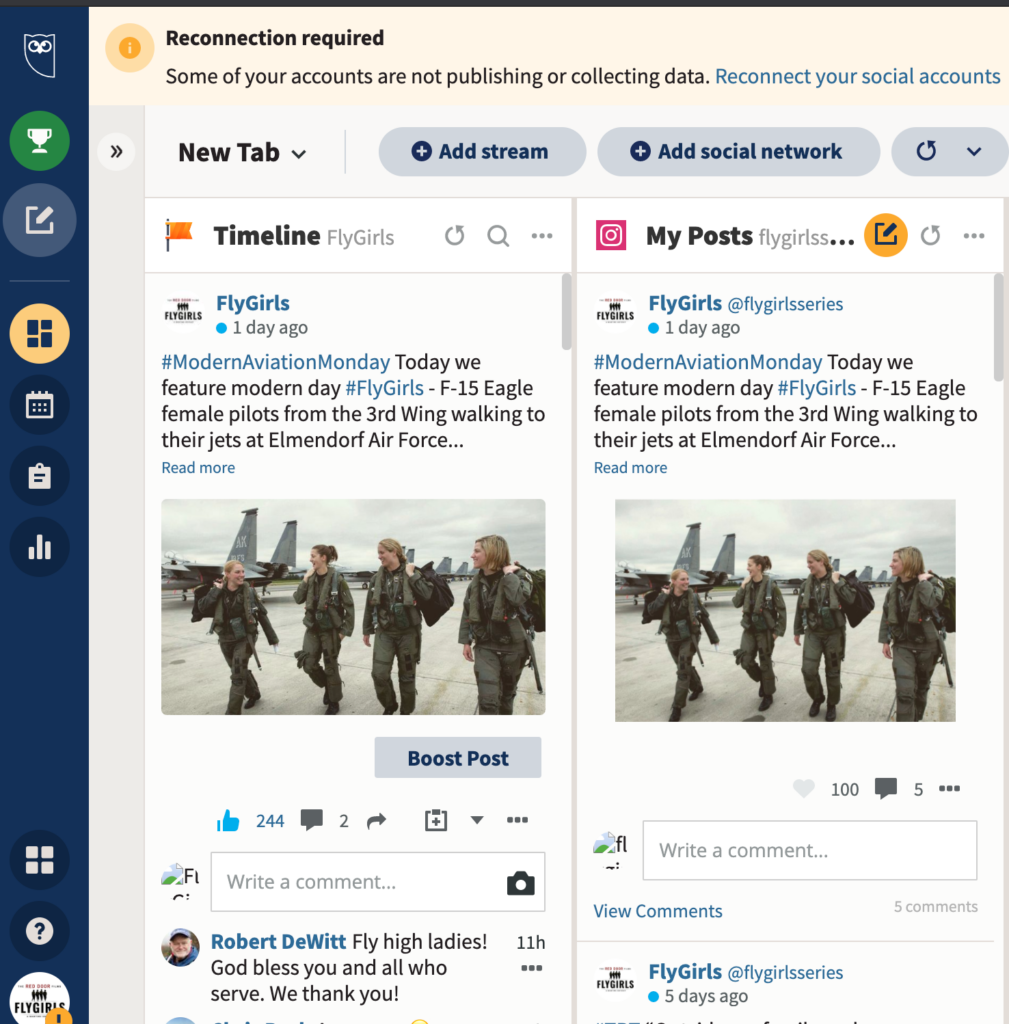
Task: Click the Add stream button
Action: click(482, 152)
